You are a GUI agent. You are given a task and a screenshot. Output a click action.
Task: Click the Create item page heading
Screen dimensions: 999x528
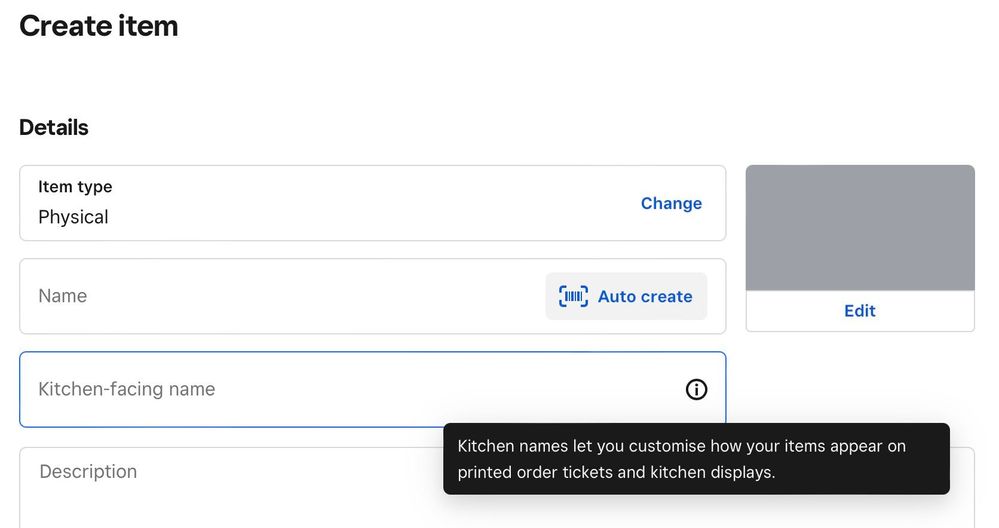click(99, 26)
